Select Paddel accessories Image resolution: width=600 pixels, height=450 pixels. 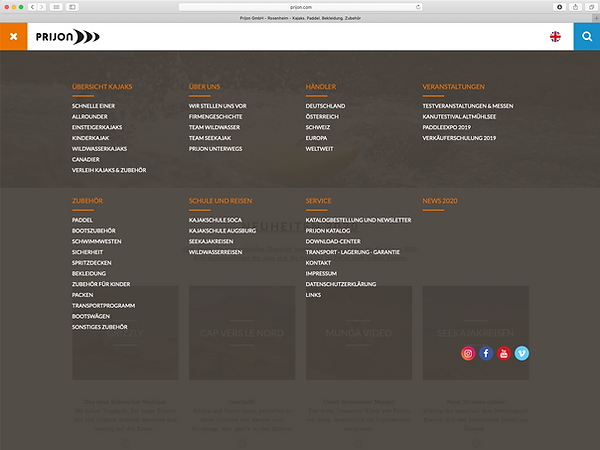[x=82, y=220]
